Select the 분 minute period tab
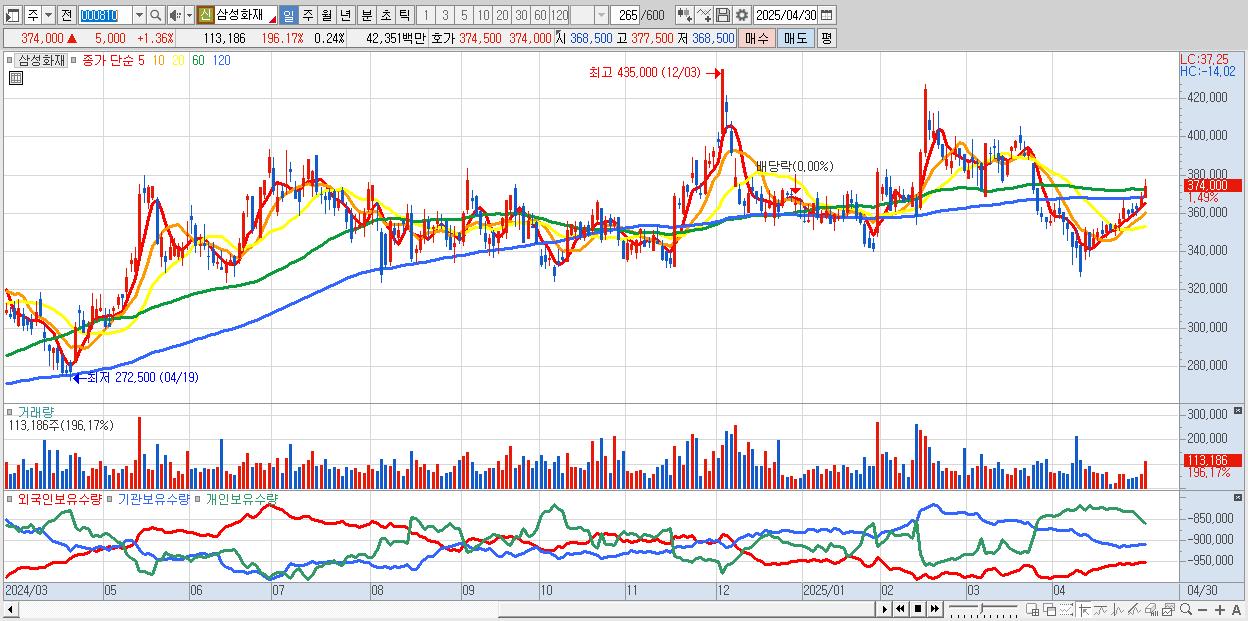The image size is (1248, 621). pos(367,16)
